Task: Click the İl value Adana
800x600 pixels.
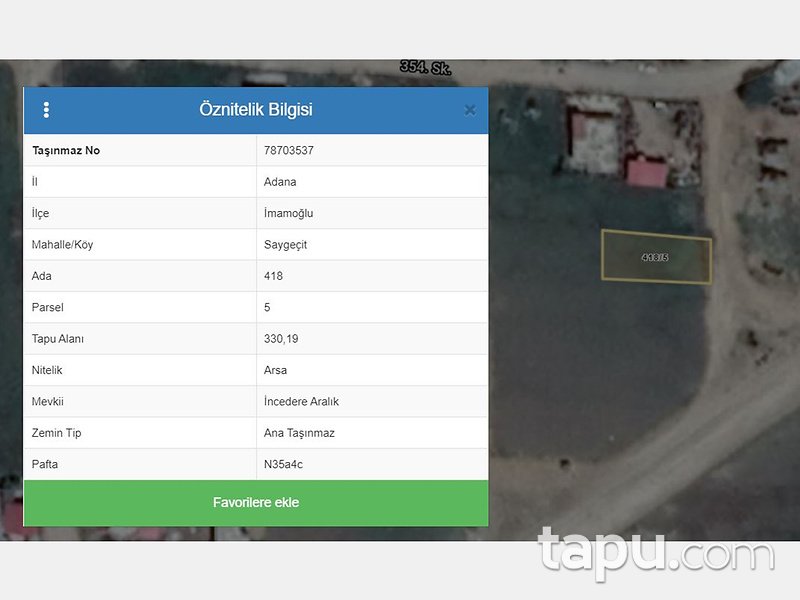Action: click(x=280, y=182)
